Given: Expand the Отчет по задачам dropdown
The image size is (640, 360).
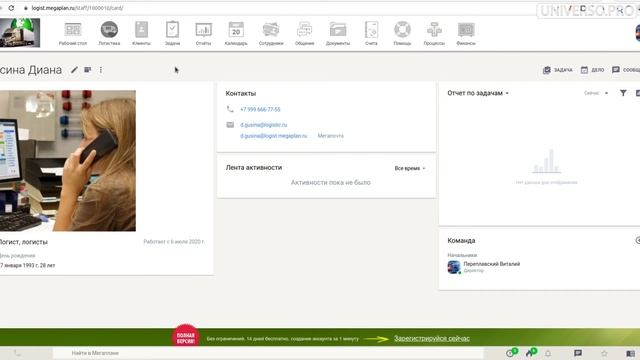Looking at the screenshot, I should coord(478,93).
